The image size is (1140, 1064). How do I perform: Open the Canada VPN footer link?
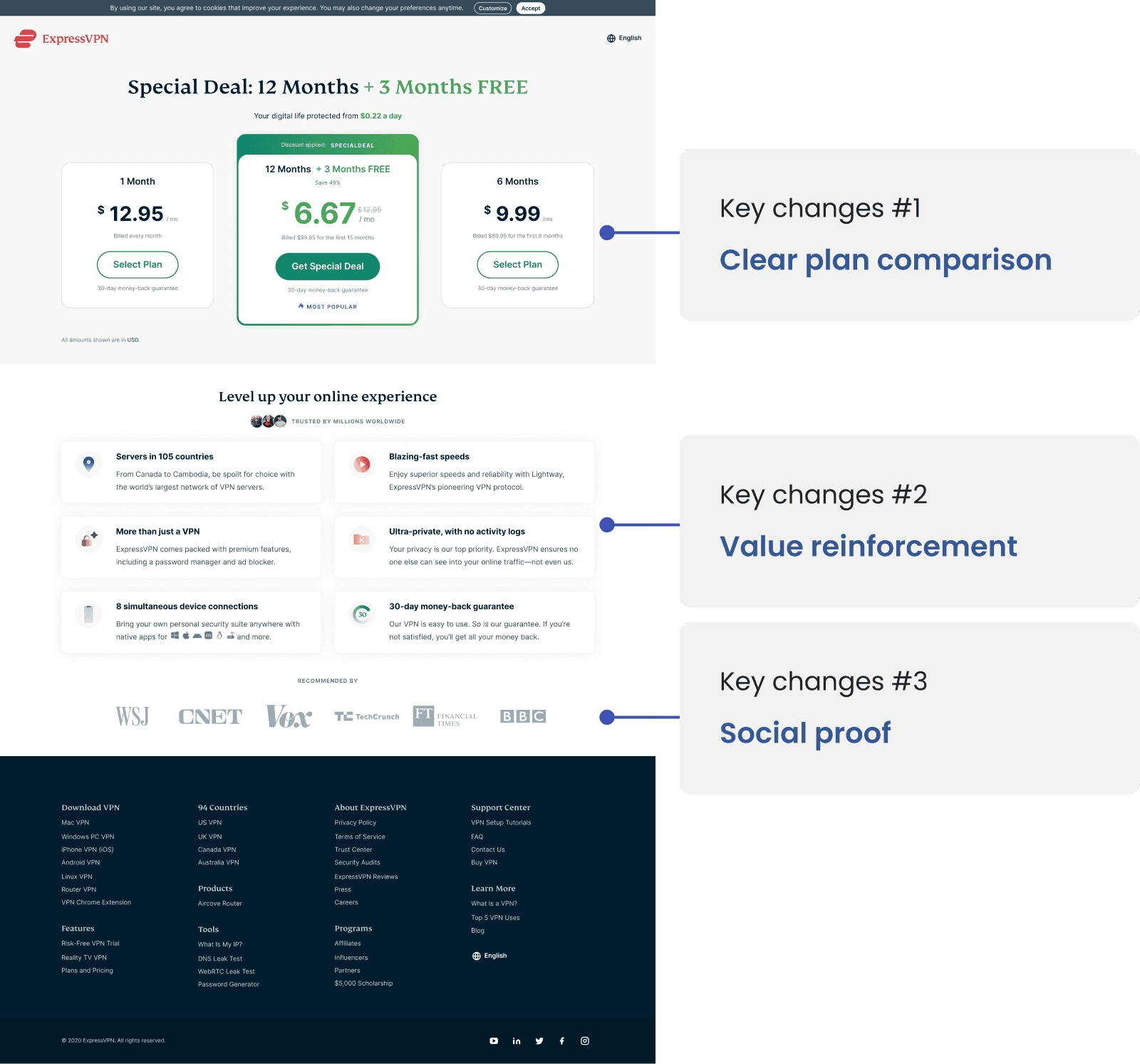[217, 849]
